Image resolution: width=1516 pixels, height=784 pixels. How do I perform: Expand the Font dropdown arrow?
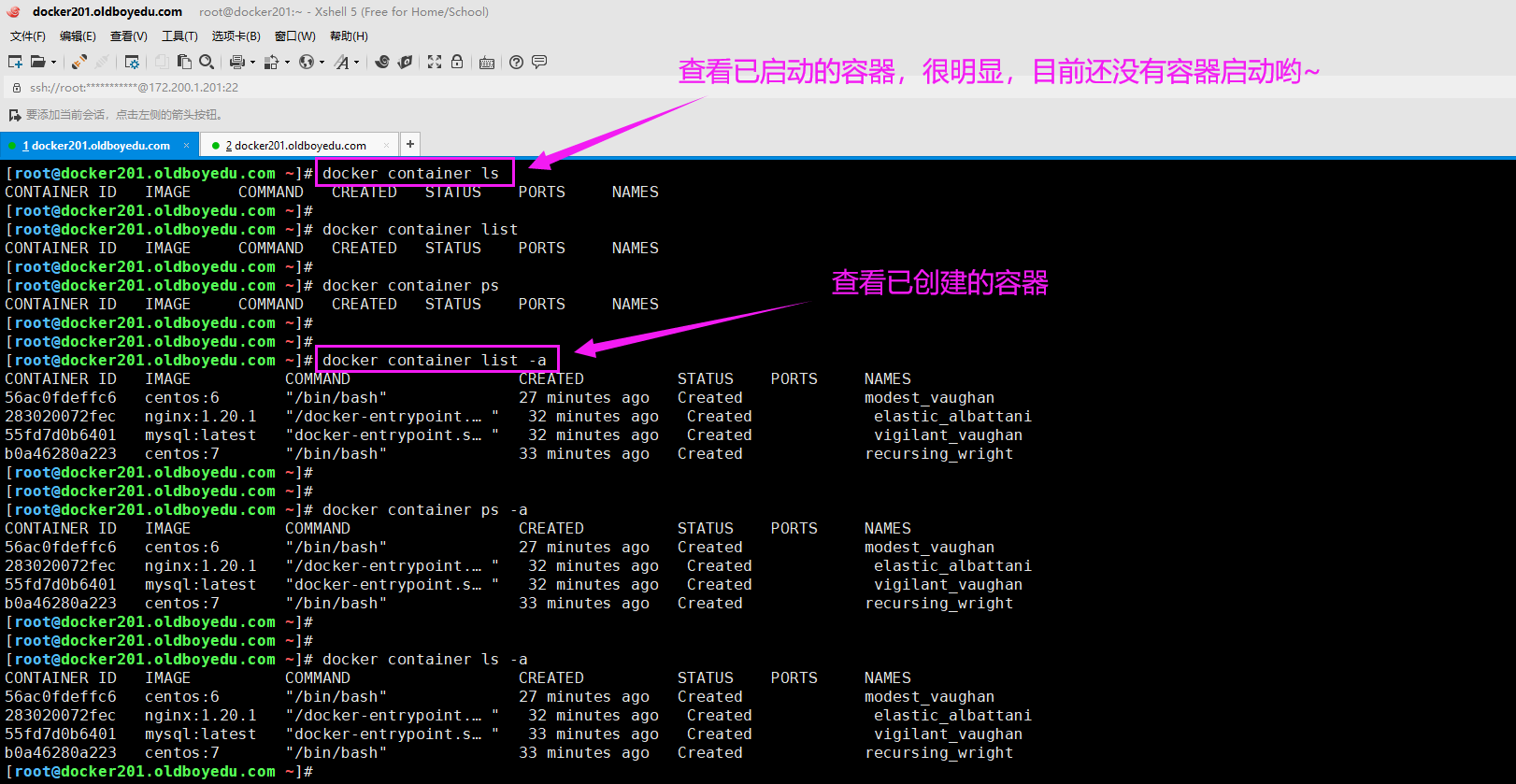357,63
